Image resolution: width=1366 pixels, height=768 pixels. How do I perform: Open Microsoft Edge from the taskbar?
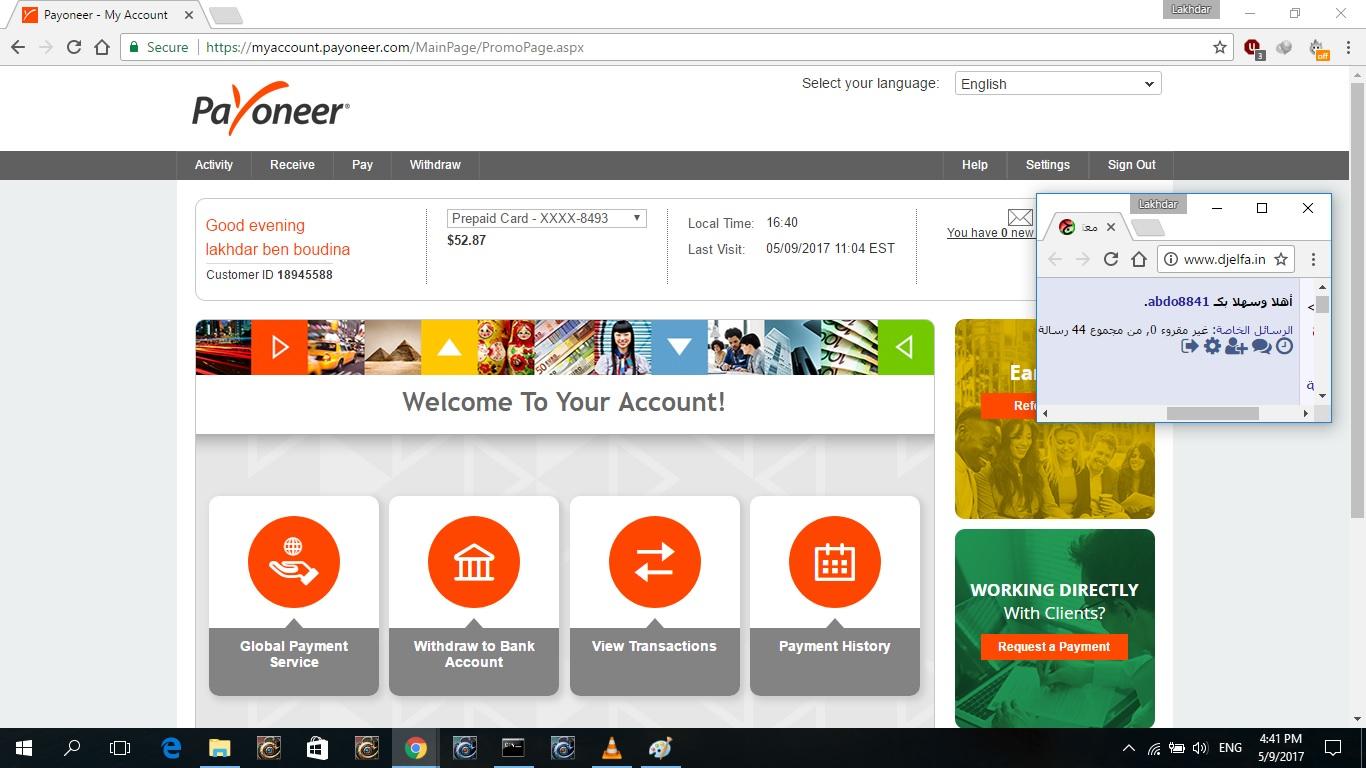coord(171,748)
